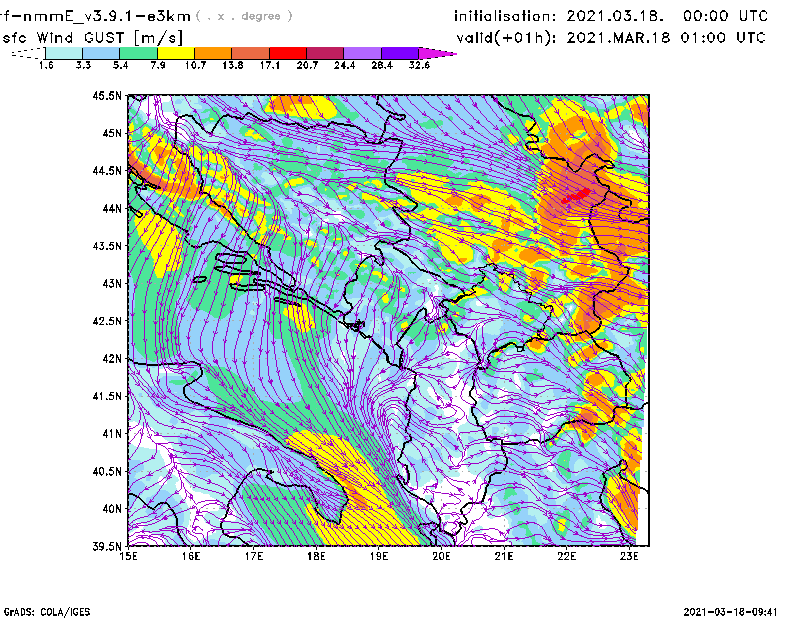Viewport: 800px width, 618px height.
Task: Click the magenta arrow tip of the color bar
Action: [x=437, y=53]
